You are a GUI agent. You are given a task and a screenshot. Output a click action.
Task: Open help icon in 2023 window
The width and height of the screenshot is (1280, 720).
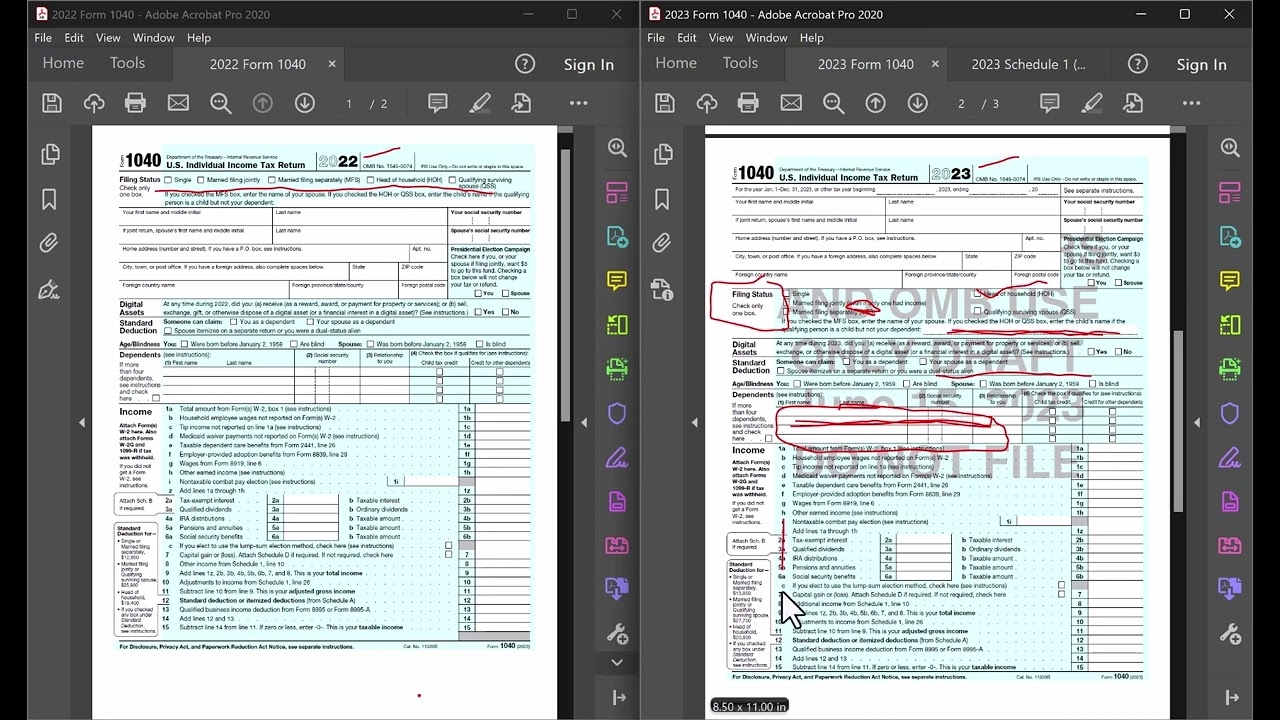1137,64
